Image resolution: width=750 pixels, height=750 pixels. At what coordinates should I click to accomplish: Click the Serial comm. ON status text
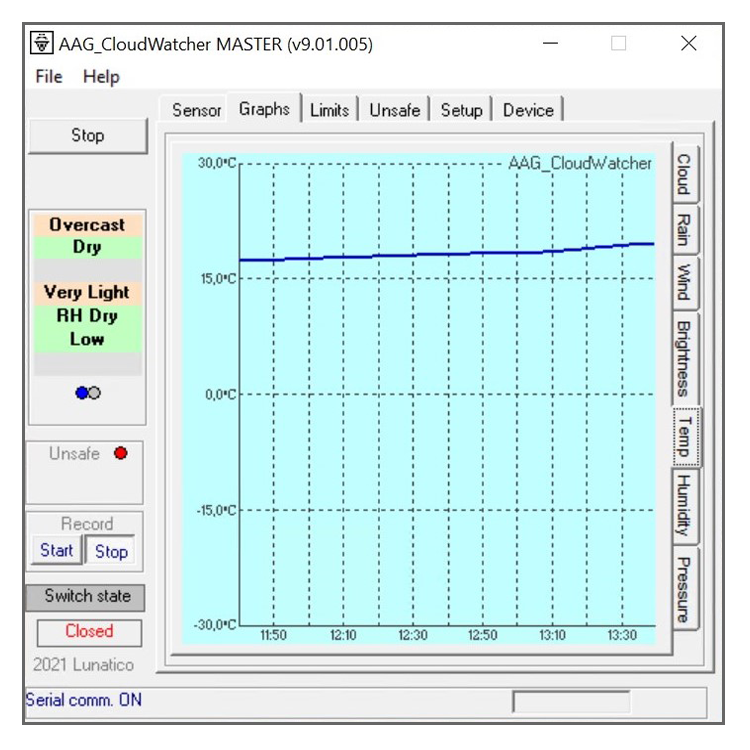pyautogui.click(x=84, y=700)
